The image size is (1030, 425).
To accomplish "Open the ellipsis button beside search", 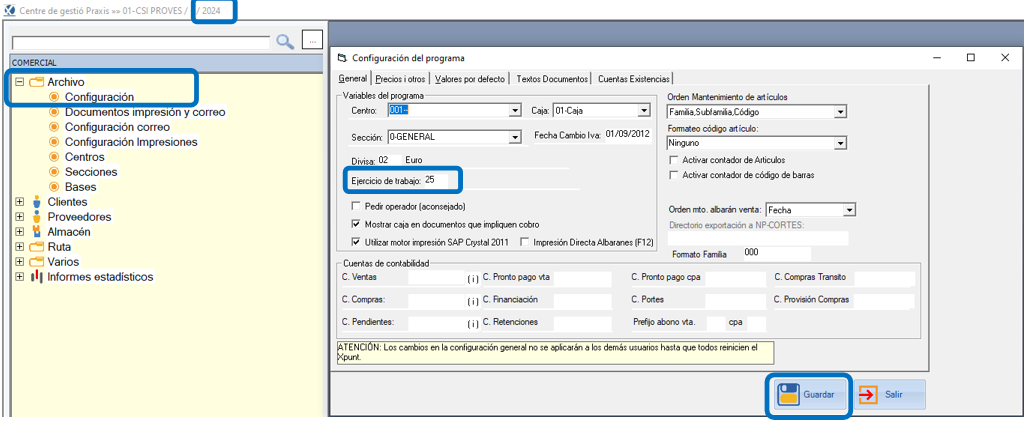I will pyautogui.click(x=312, y=40).
